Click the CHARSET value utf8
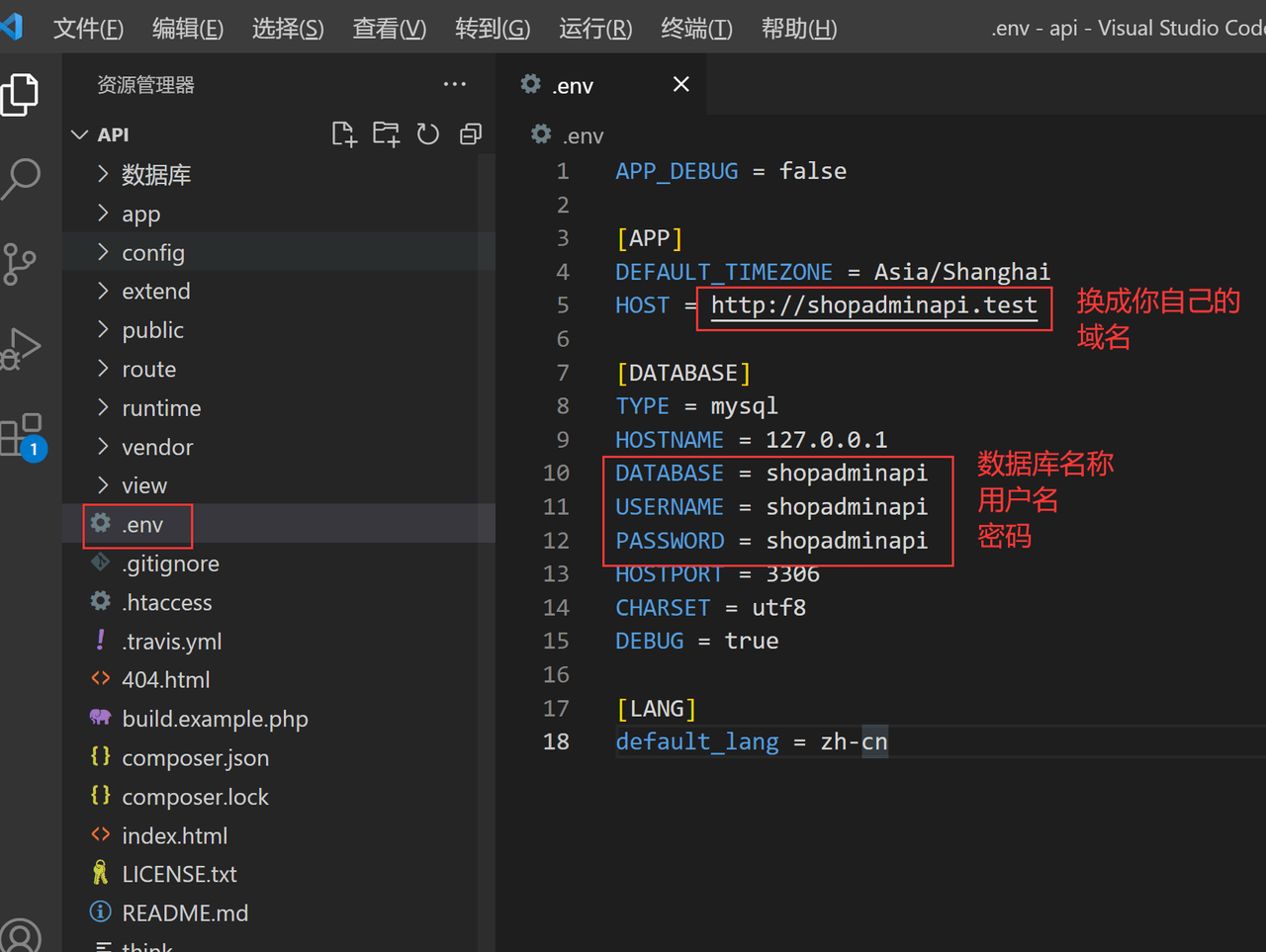The image size is (1266, 952). pyautogui.click(x=779, y=608)
